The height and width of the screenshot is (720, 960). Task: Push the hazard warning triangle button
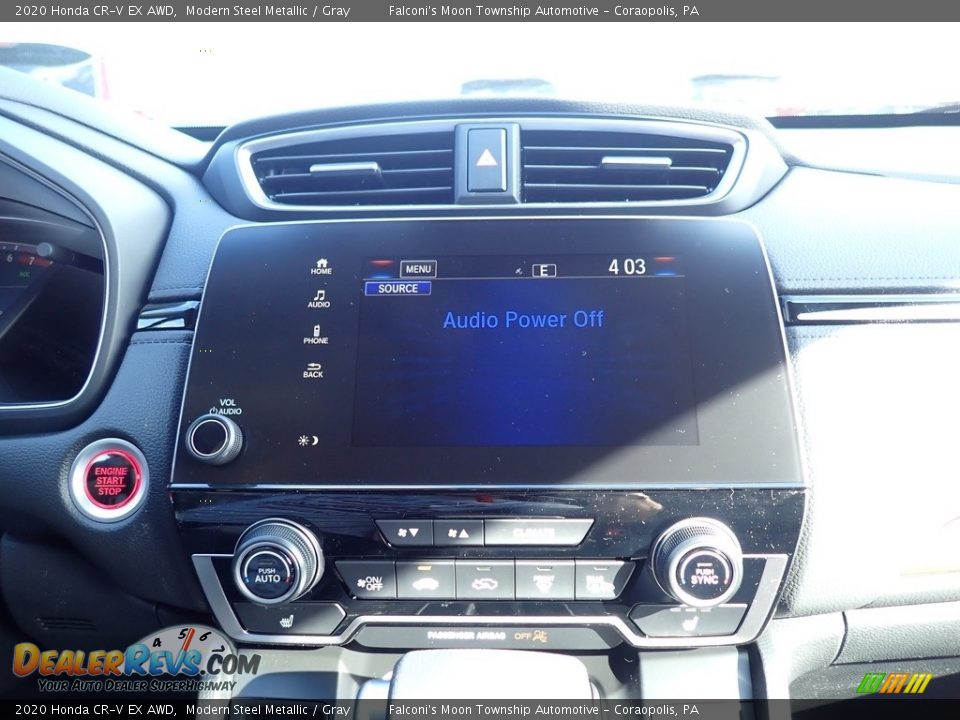[x=487, y=159]
